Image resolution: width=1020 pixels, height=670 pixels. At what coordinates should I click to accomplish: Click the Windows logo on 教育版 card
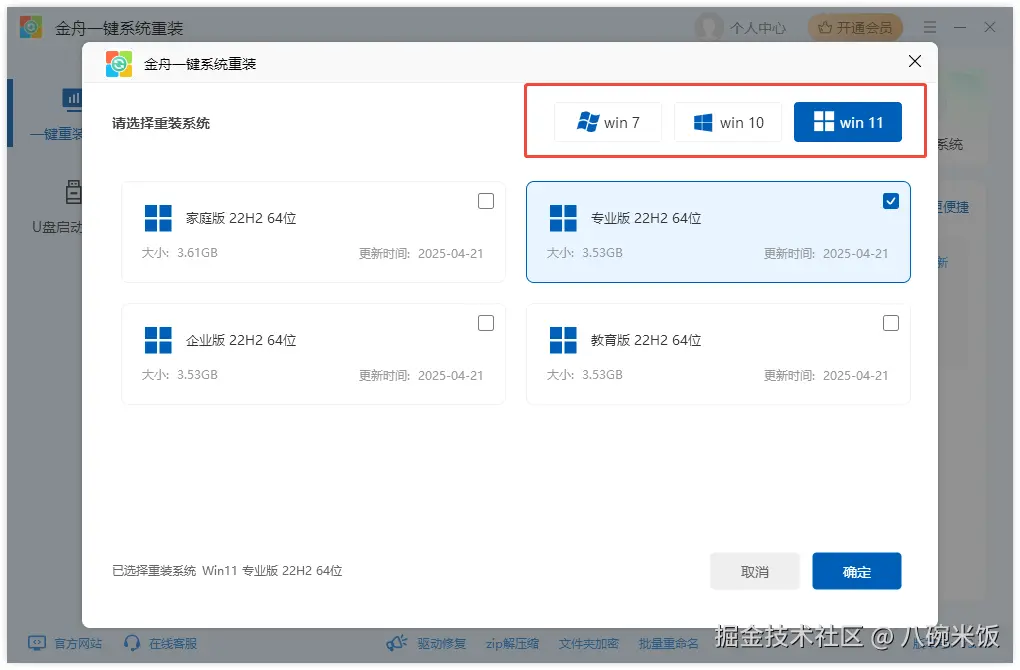[x=563, y=340]
